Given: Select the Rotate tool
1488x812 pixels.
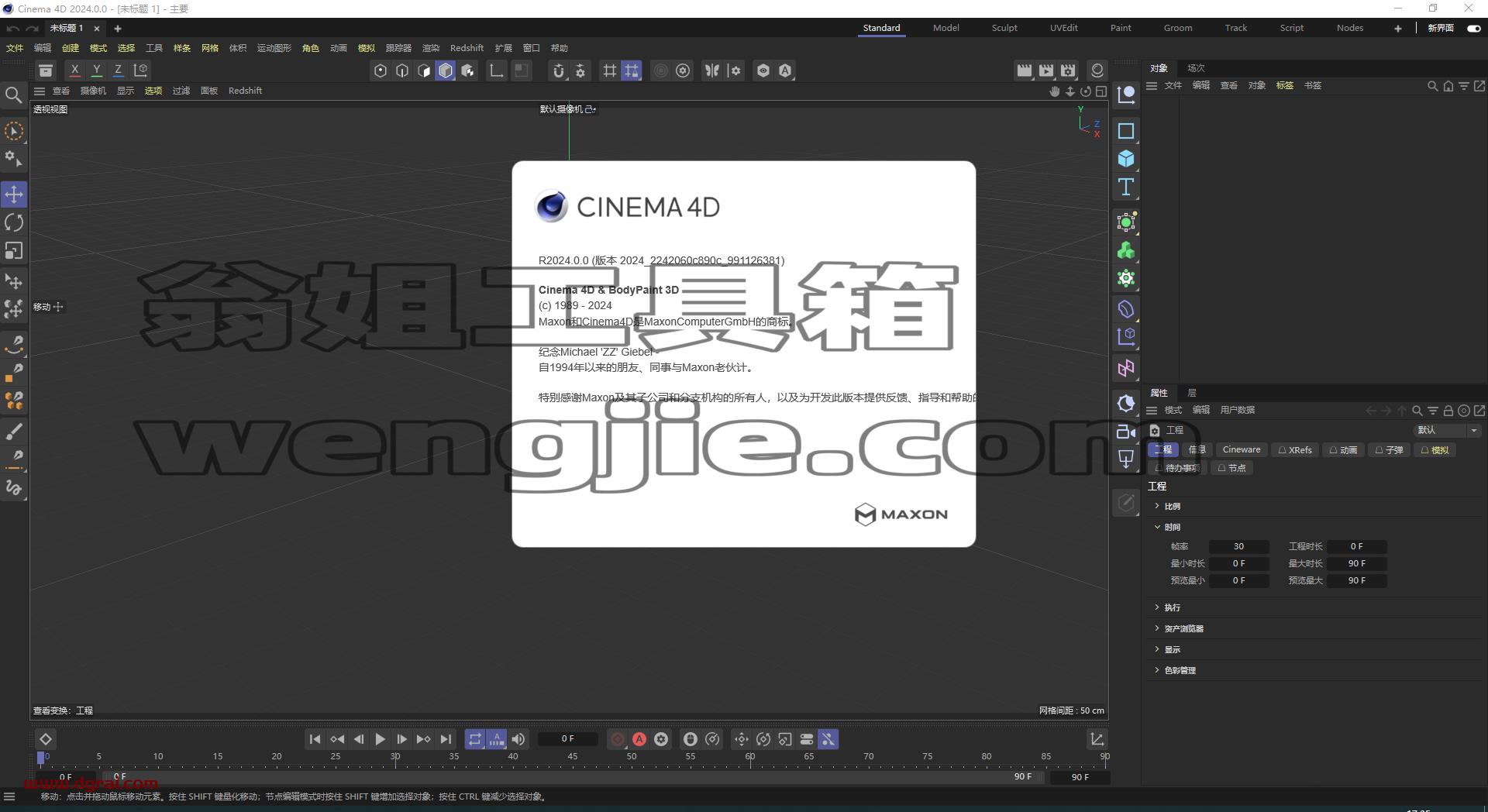Looking at the screenshot, I should [14, 223].
